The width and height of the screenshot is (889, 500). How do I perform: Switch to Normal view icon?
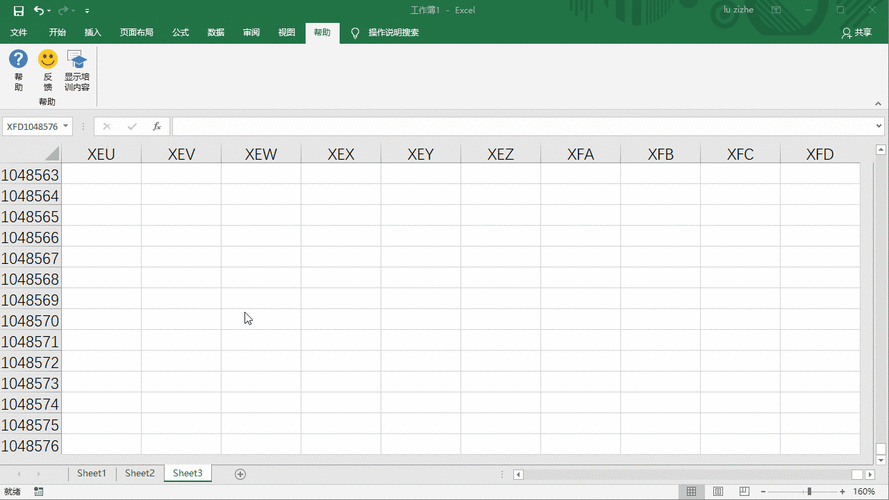coord(691,491)
